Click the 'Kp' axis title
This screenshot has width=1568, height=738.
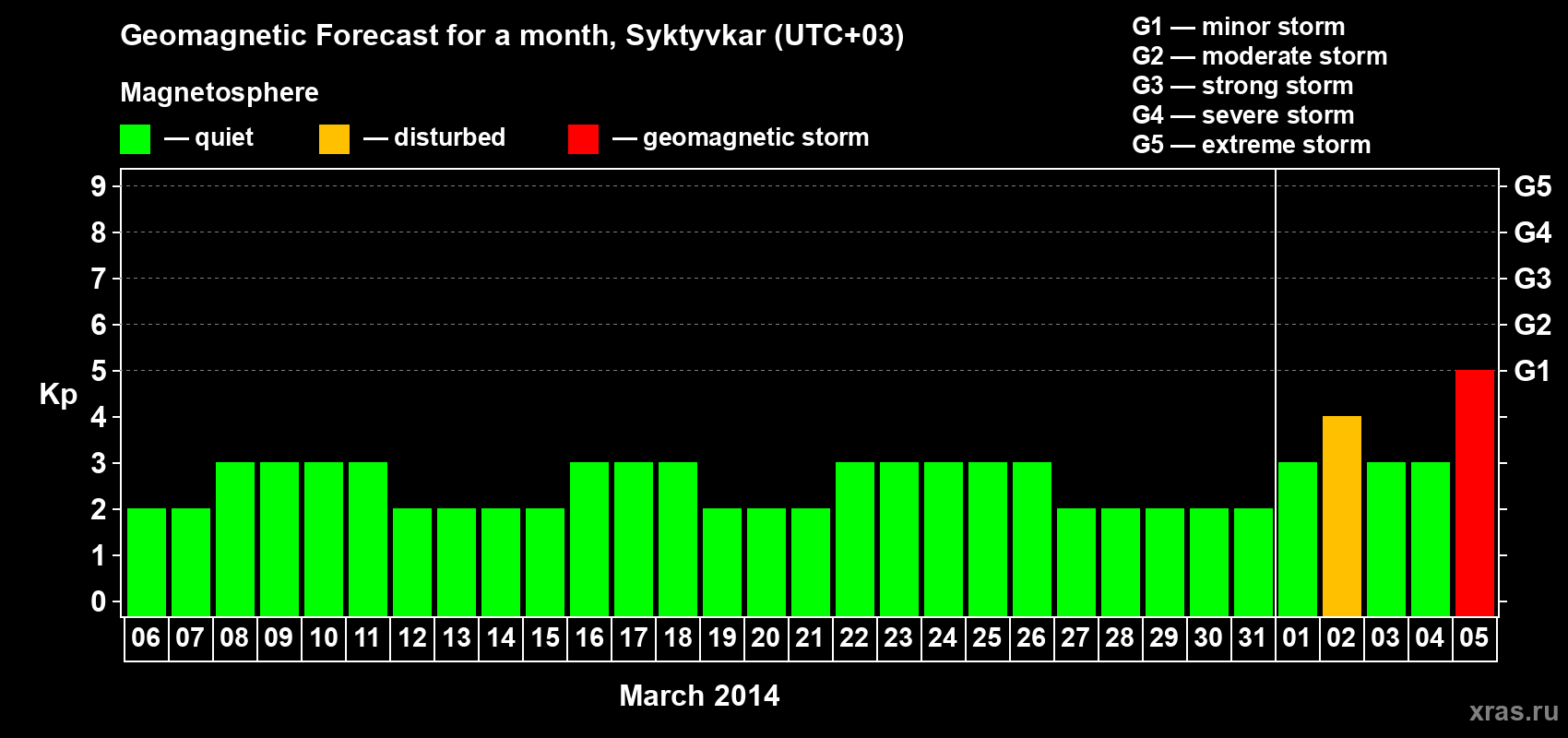coord(58,395)
